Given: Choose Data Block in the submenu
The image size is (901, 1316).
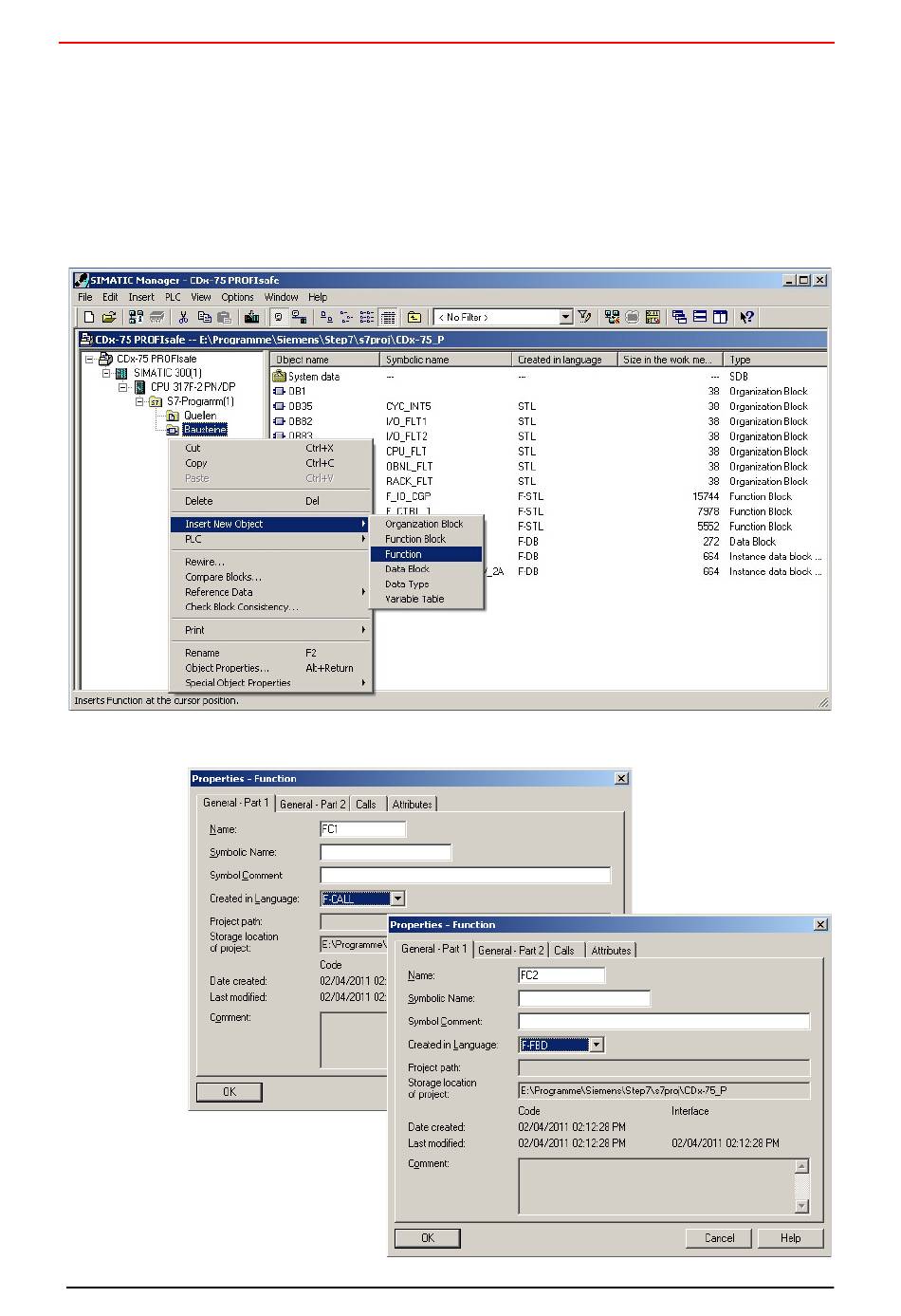Looking at the screenshot, I should click(x=427, y=569).
